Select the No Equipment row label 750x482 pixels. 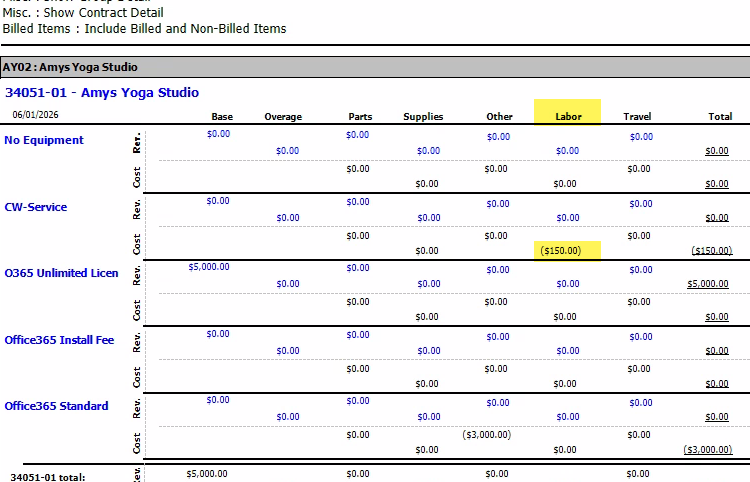[x=44, y=140]
